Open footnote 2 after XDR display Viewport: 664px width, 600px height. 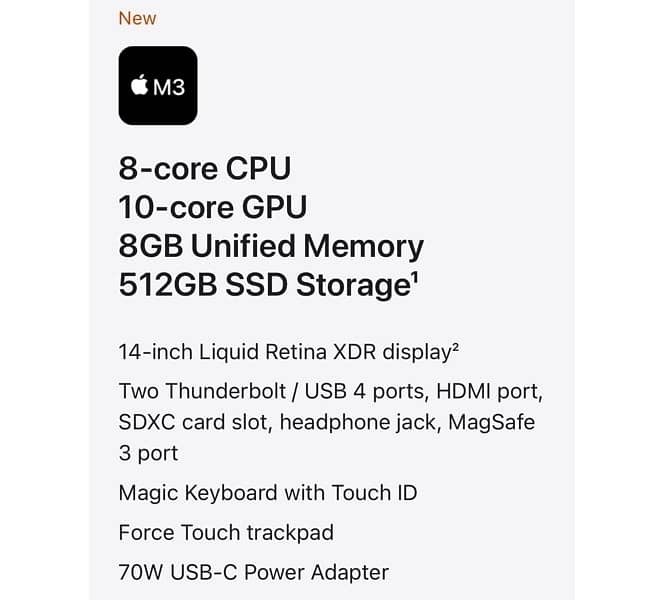pyautogui.click(x=454, y=347)
